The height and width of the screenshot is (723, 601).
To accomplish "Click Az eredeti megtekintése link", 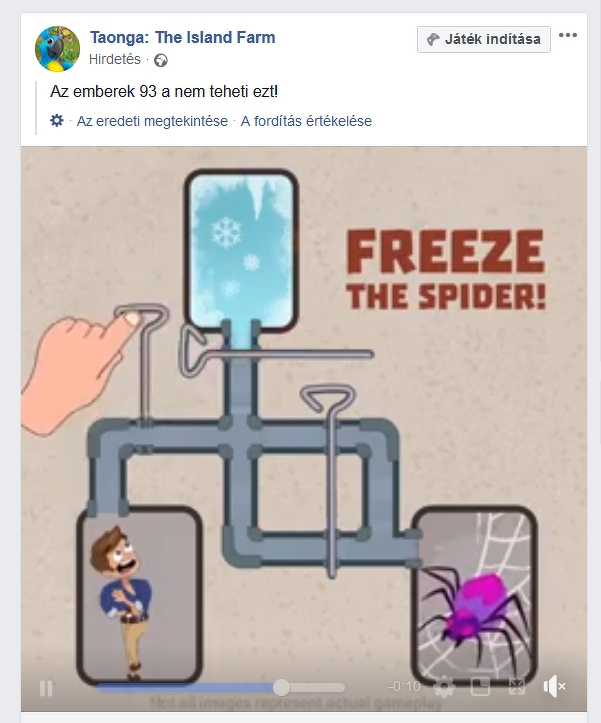I will click(x=152, y=121).
